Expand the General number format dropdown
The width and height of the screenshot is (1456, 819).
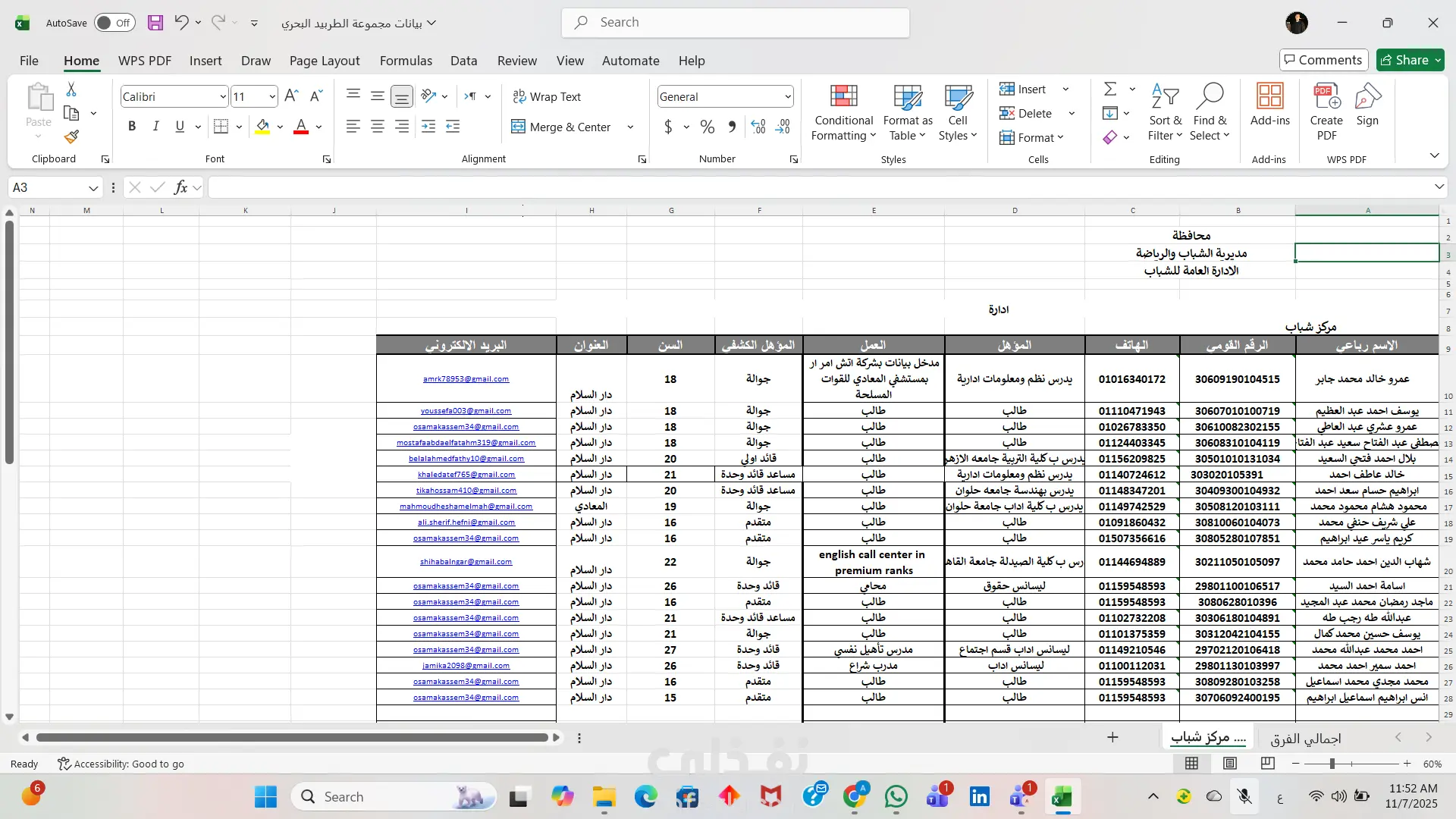(788, 96)
